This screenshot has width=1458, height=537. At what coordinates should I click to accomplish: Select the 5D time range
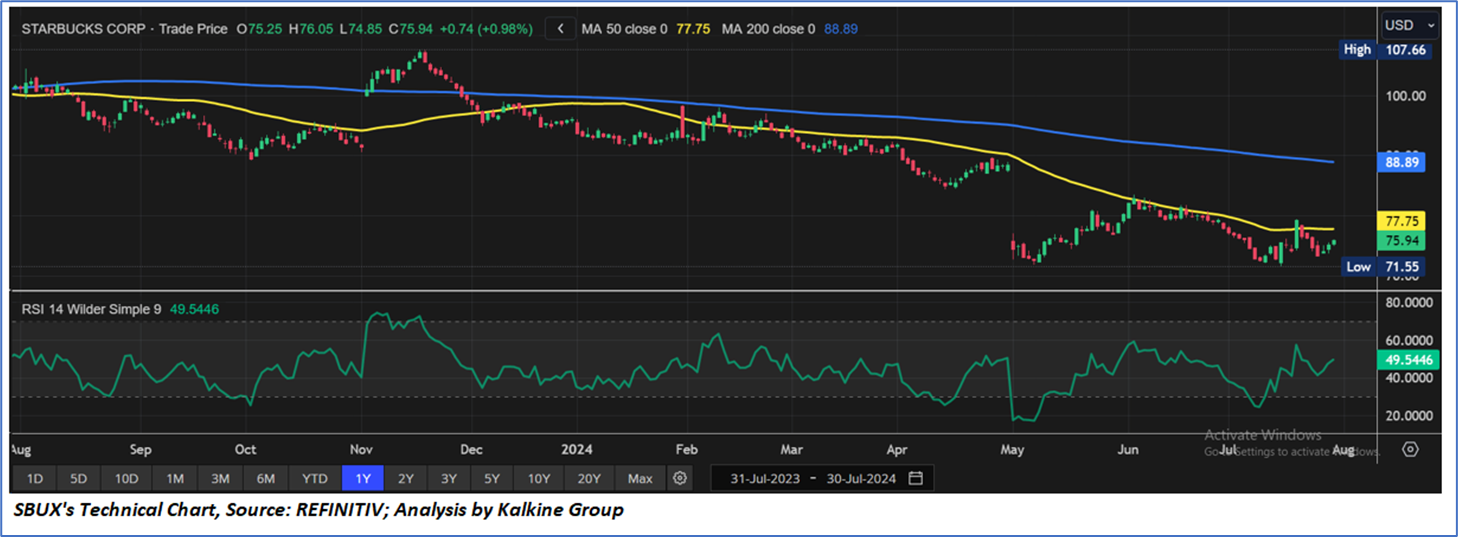click(80, 478)
